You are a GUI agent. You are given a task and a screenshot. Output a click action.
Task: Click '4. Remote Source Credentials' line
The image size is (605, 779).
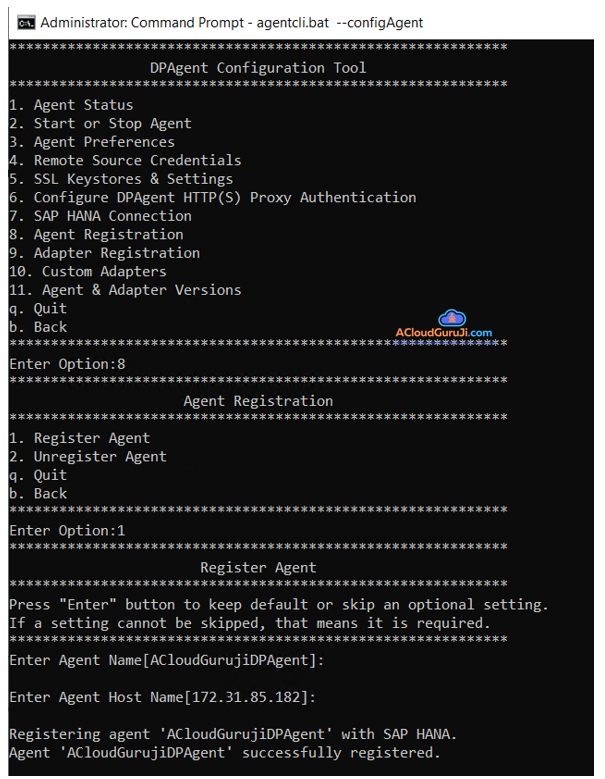click(x=125, y=160)
